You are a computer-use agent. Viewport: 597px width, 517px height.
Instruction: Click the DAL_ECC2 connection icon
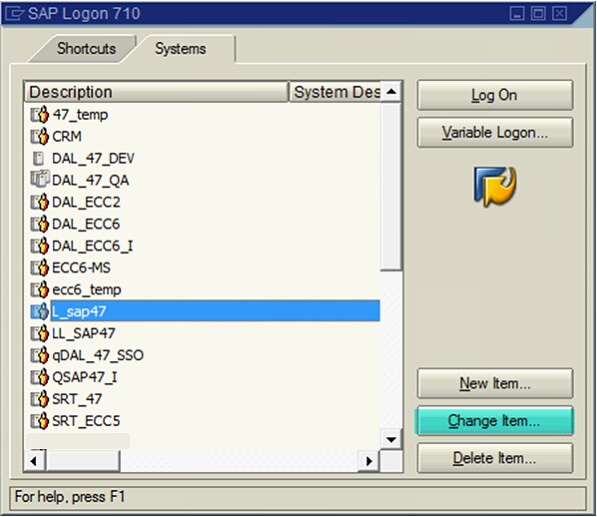pyautogui.click(x=40, y=202)
